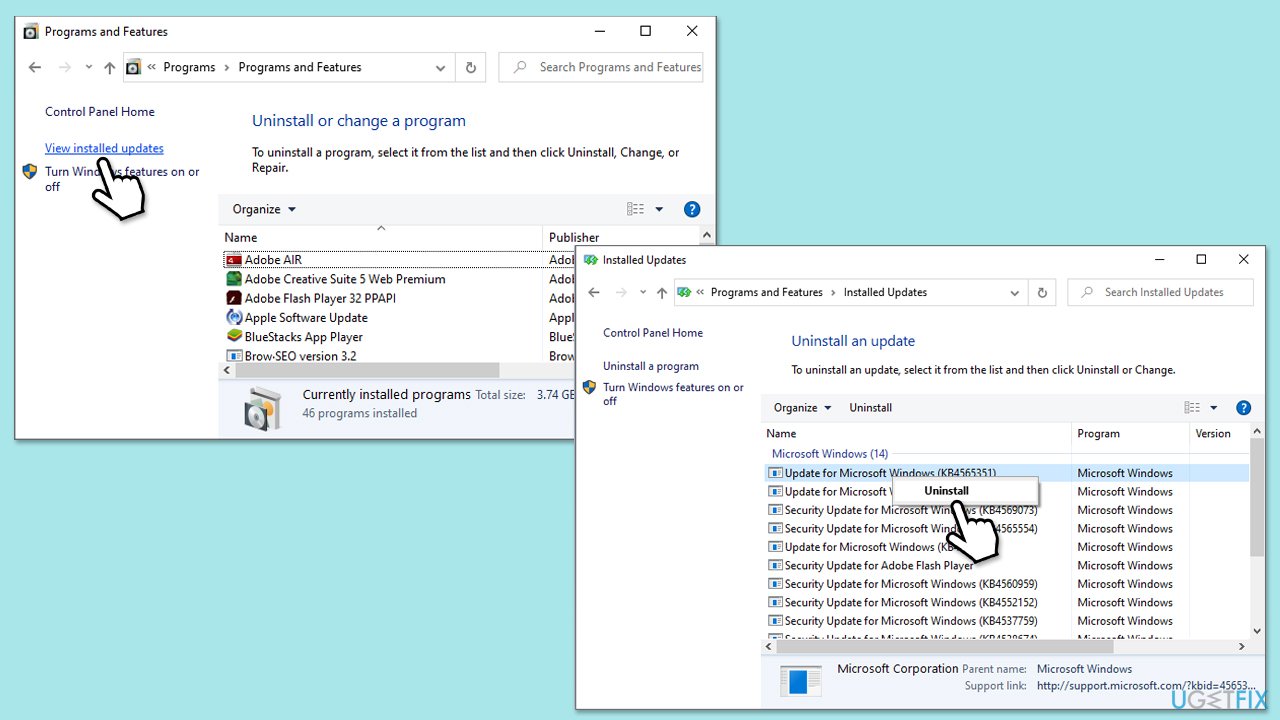Open view options arrow in Installed Updates
The width and height of the screenshot is (1280, 720).
pos(1214,407)
